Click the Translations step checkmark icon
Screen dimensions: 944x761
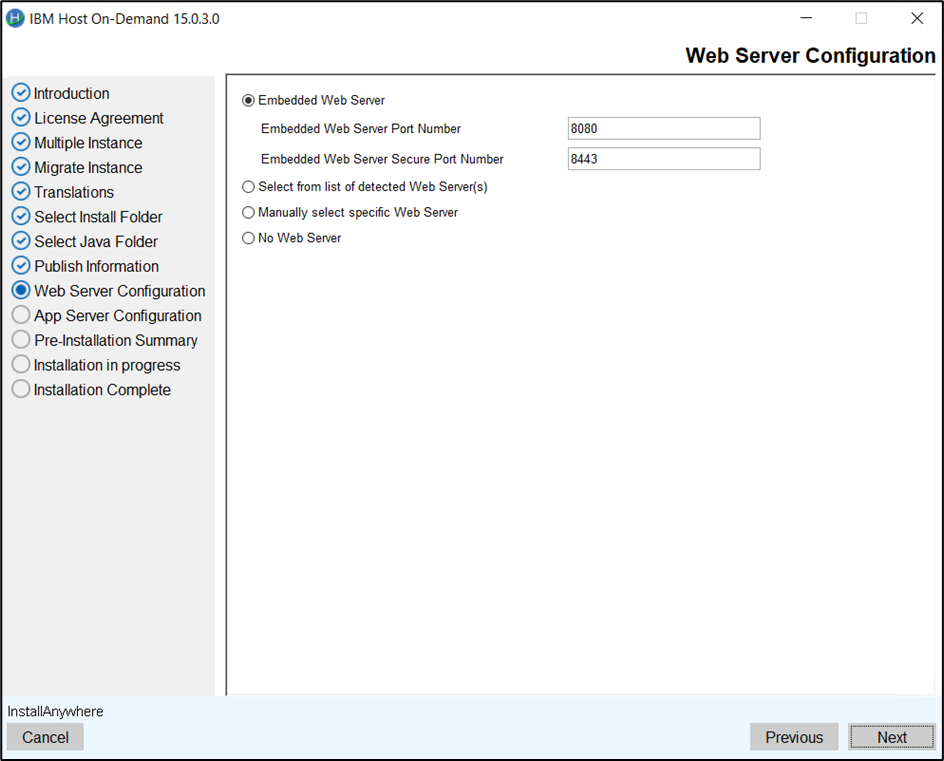coord(21,192)
